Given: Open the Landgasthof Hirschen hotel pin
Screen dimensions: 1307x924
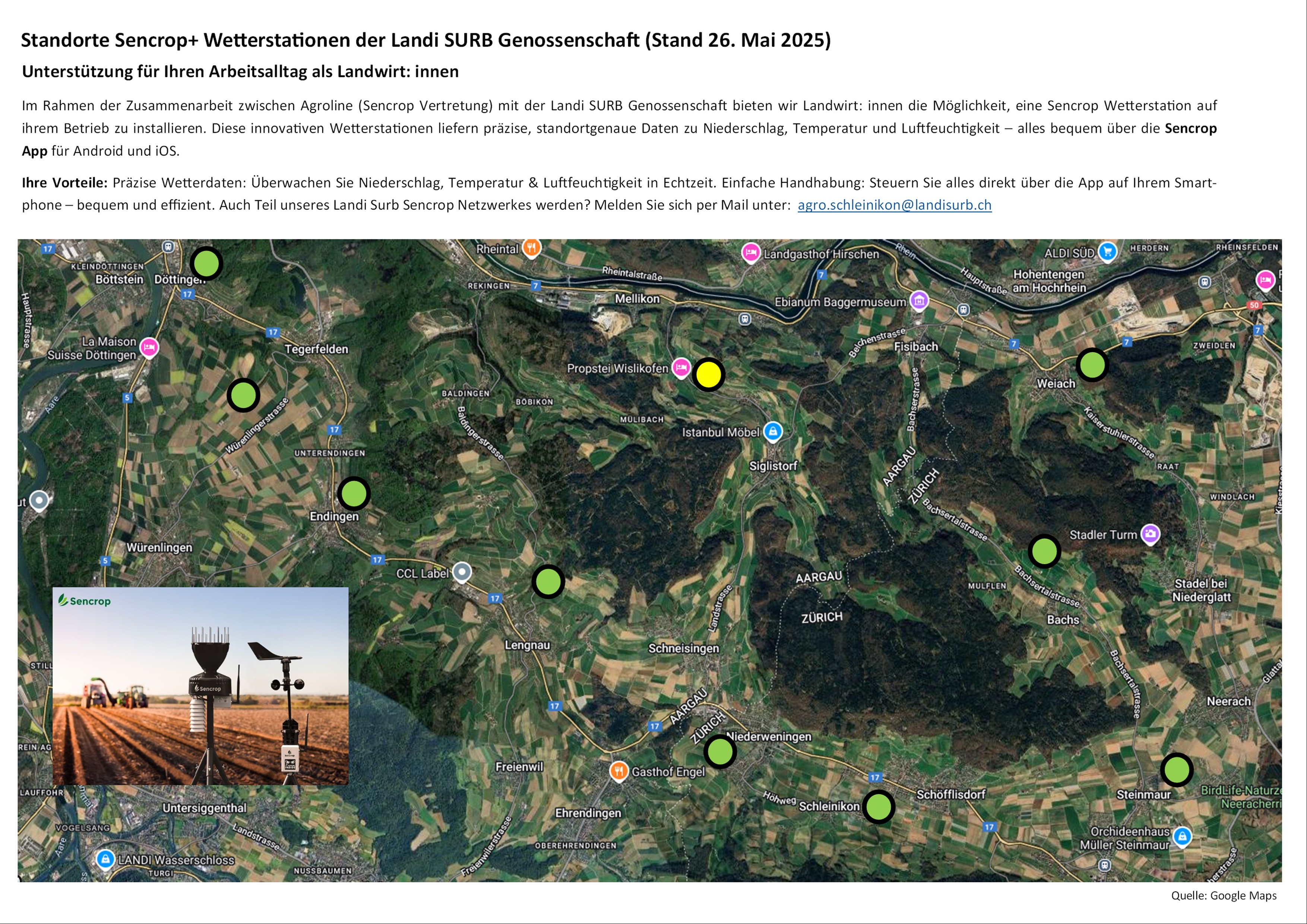Looking at the screenshot, I should [x=751, y=253].
